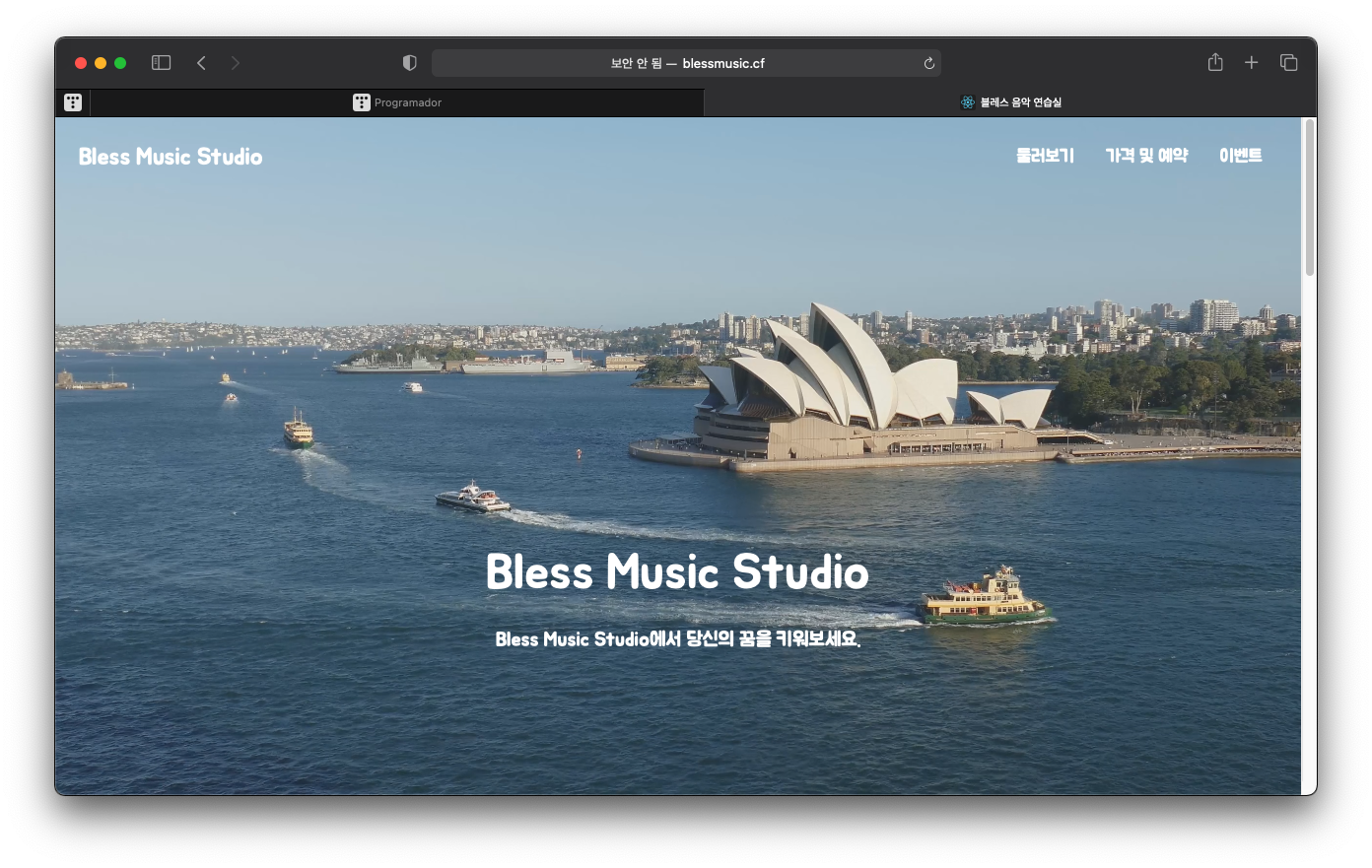1372x868 pixels.
Task: Reload the page with the refresh icon
Action: (x=928, y=63)
